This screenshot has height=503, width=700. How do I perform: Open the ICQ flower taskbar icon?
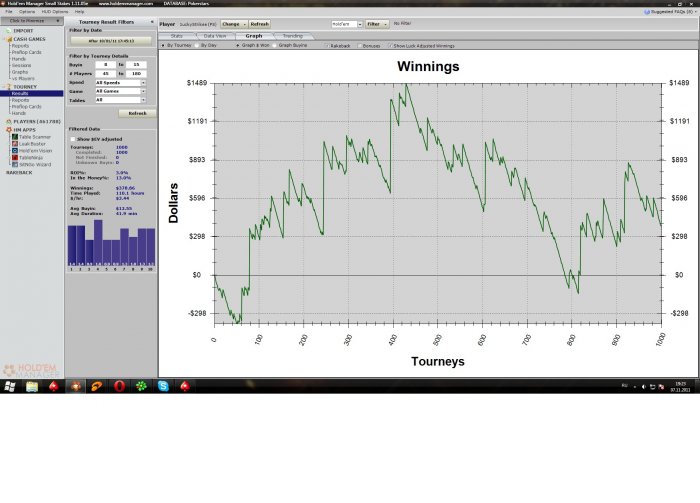[x=142, y=387]
